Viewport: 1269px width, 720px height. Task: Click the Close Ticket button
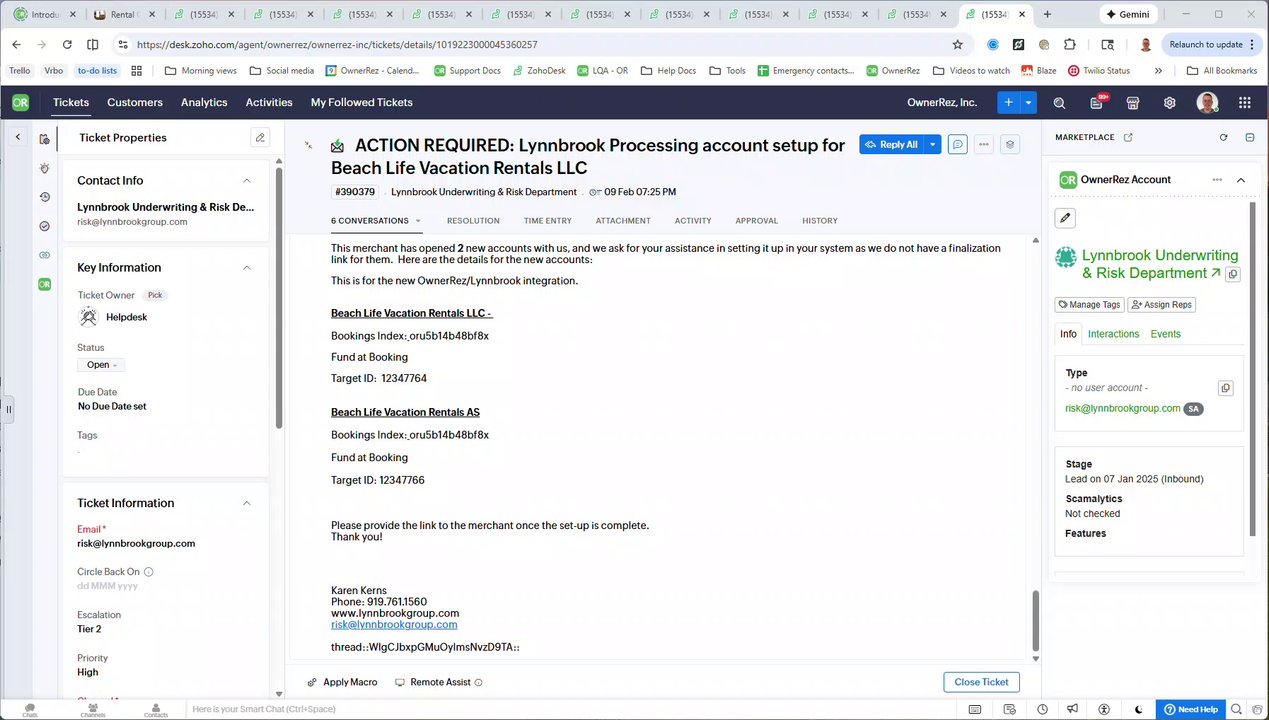tap(981, 682)
